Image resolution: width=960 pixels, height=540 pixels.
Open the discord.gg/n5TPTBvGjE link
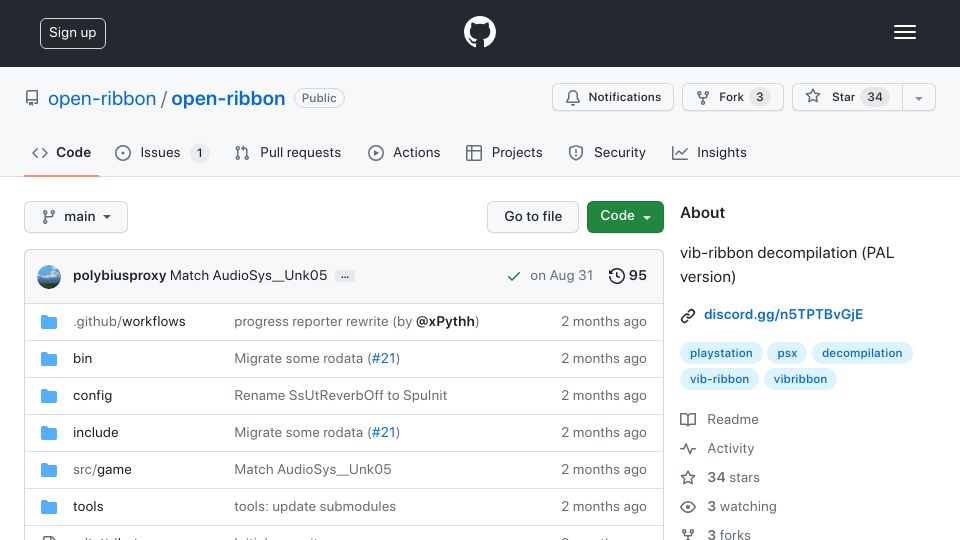783,314
